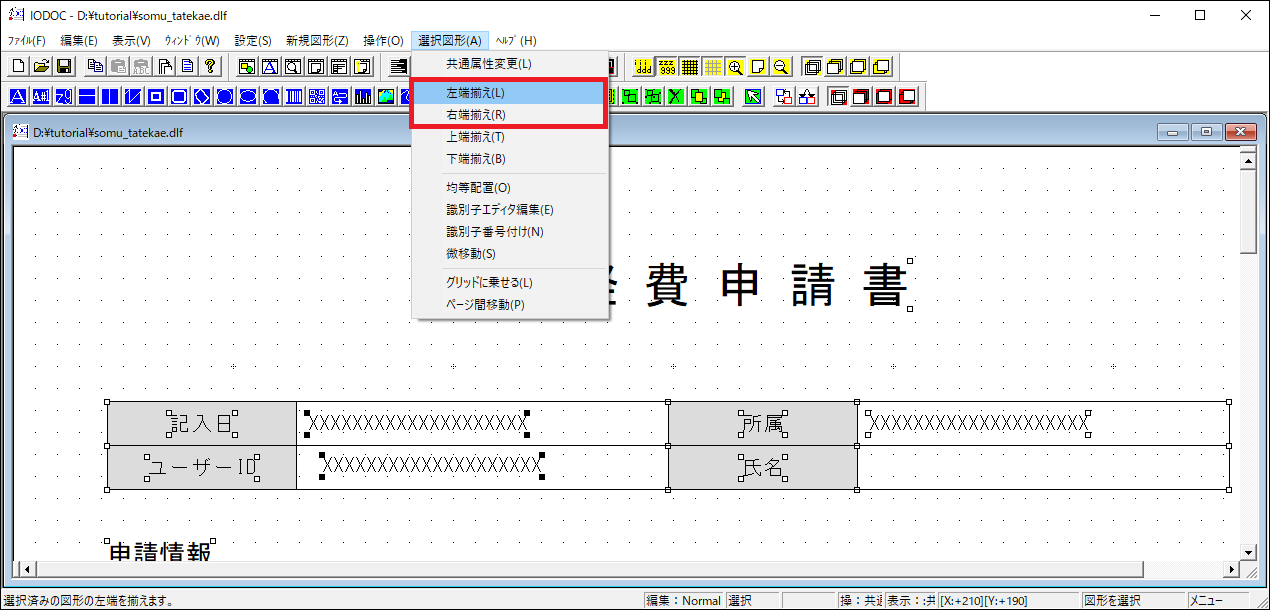Zoom out with the minus magnifier icon
Viewport: 1270px width, 610px height.
[x=781, y=66]
